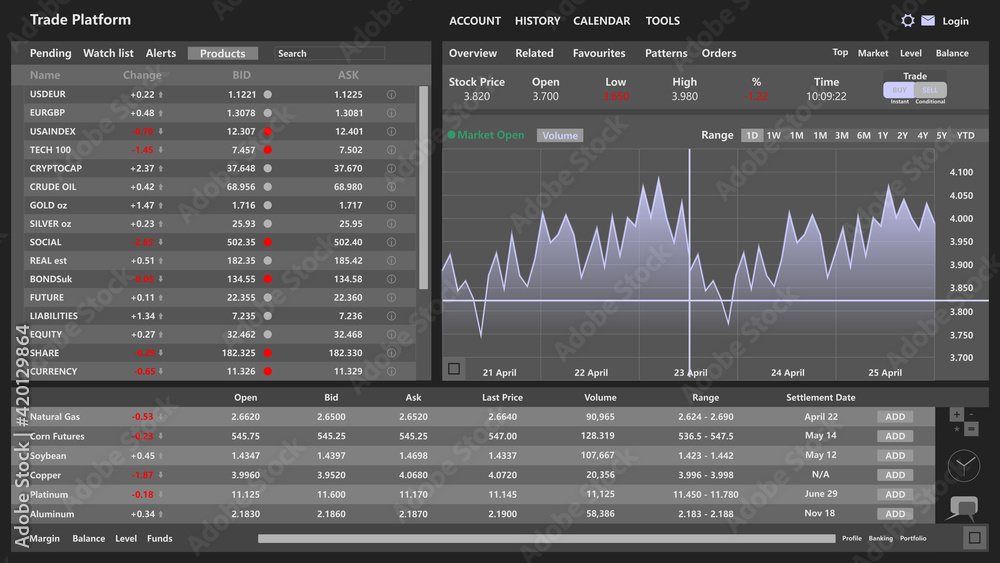Switch to the Watch list tab
The width and height of the screenshot is (1000, 563).
(x=108, y=53)
